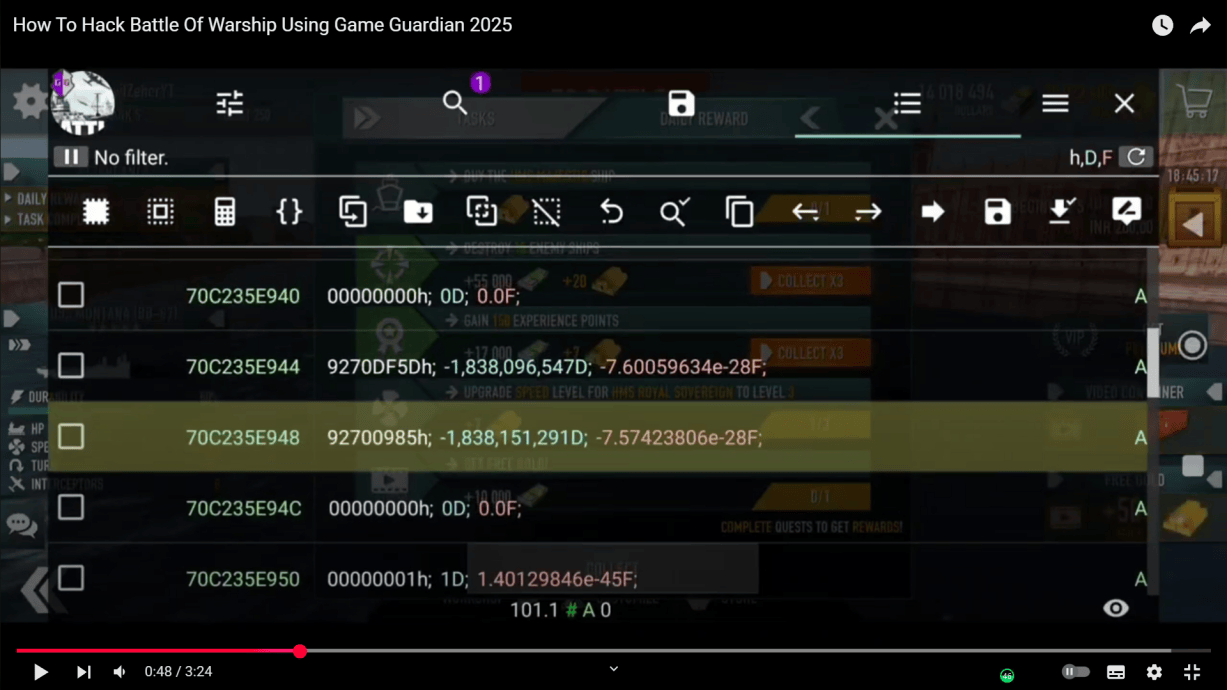Screen dimensions: 1227x690
Task: Toggle subtitles with the captions button
Action: tap(1116, 673)
